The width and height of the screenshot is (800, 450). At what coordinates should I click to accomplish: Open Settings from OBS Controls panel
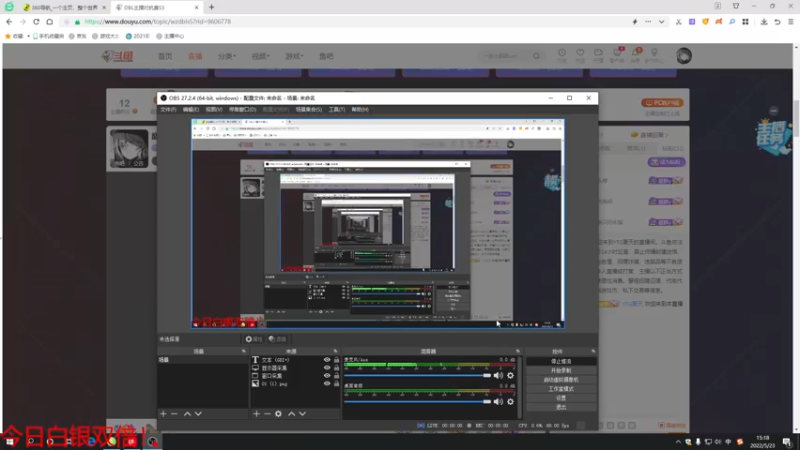[561, 398]
